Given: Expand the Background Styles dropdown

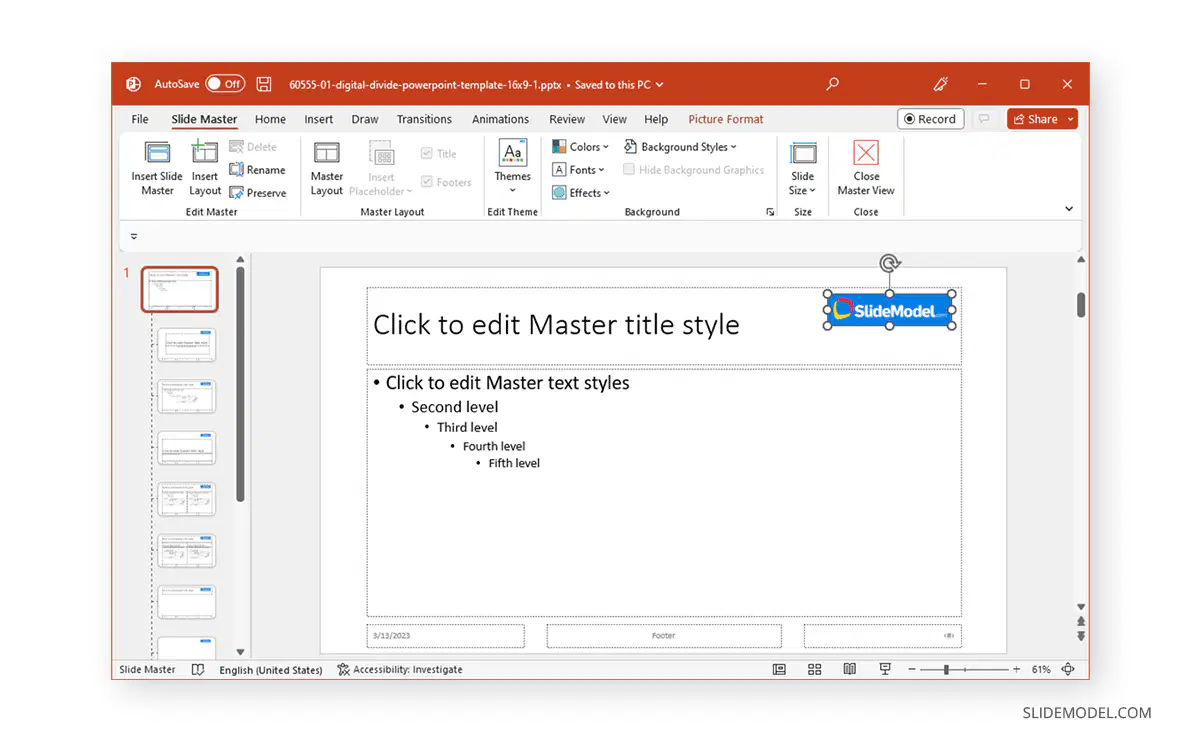Looking at the screenshot, I should 680,147.
